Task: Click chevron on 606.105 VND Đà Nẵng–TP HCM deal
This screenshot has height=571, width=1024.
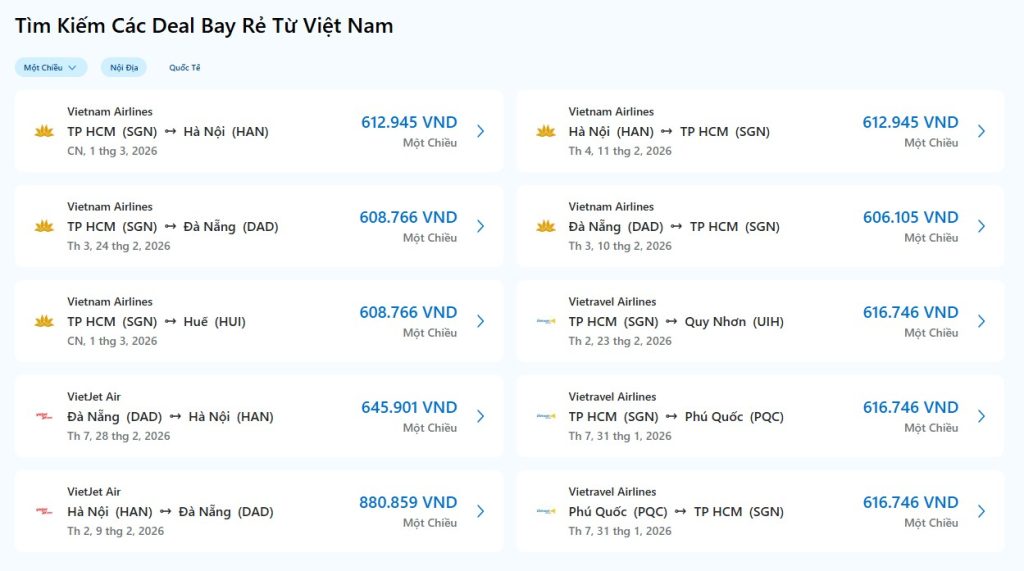Action: (981, 226)
